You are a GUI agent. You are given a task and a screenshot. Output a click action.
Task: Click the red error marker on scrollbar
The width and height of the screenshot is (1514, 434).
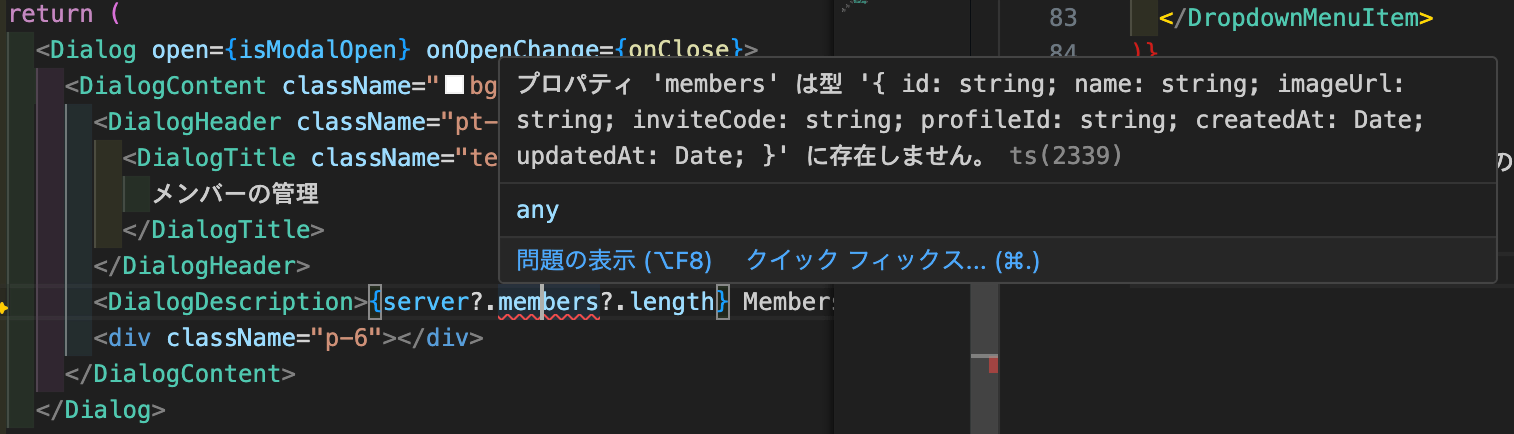pyautogui.click(x=993, y=366)
